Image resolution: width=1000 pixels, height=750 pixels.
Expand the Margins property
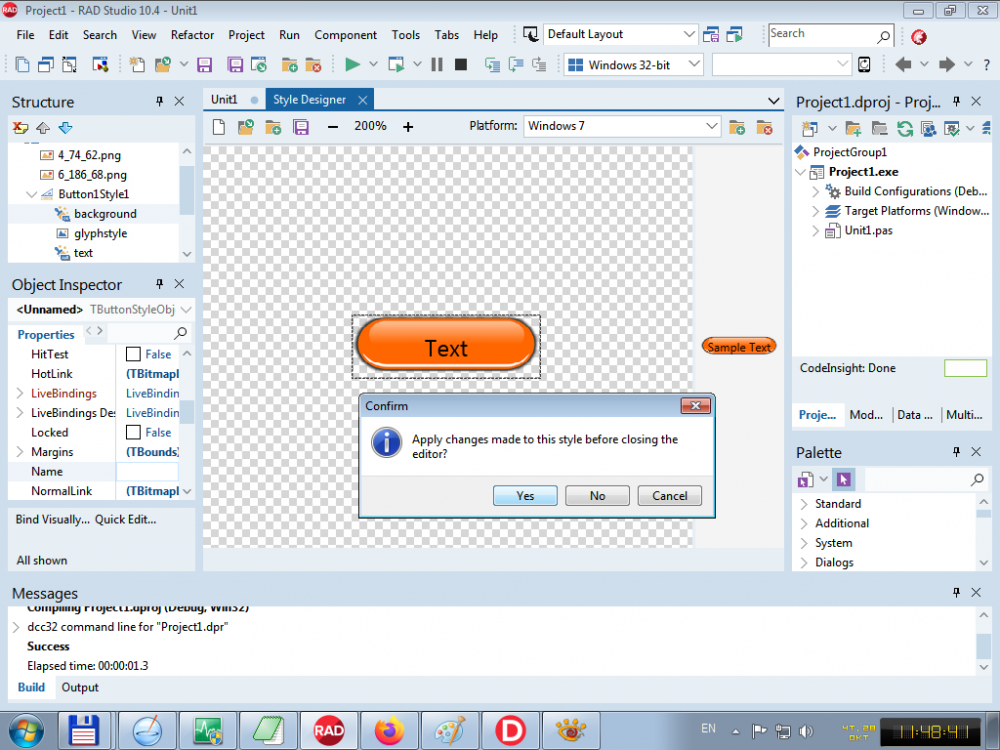20,452
